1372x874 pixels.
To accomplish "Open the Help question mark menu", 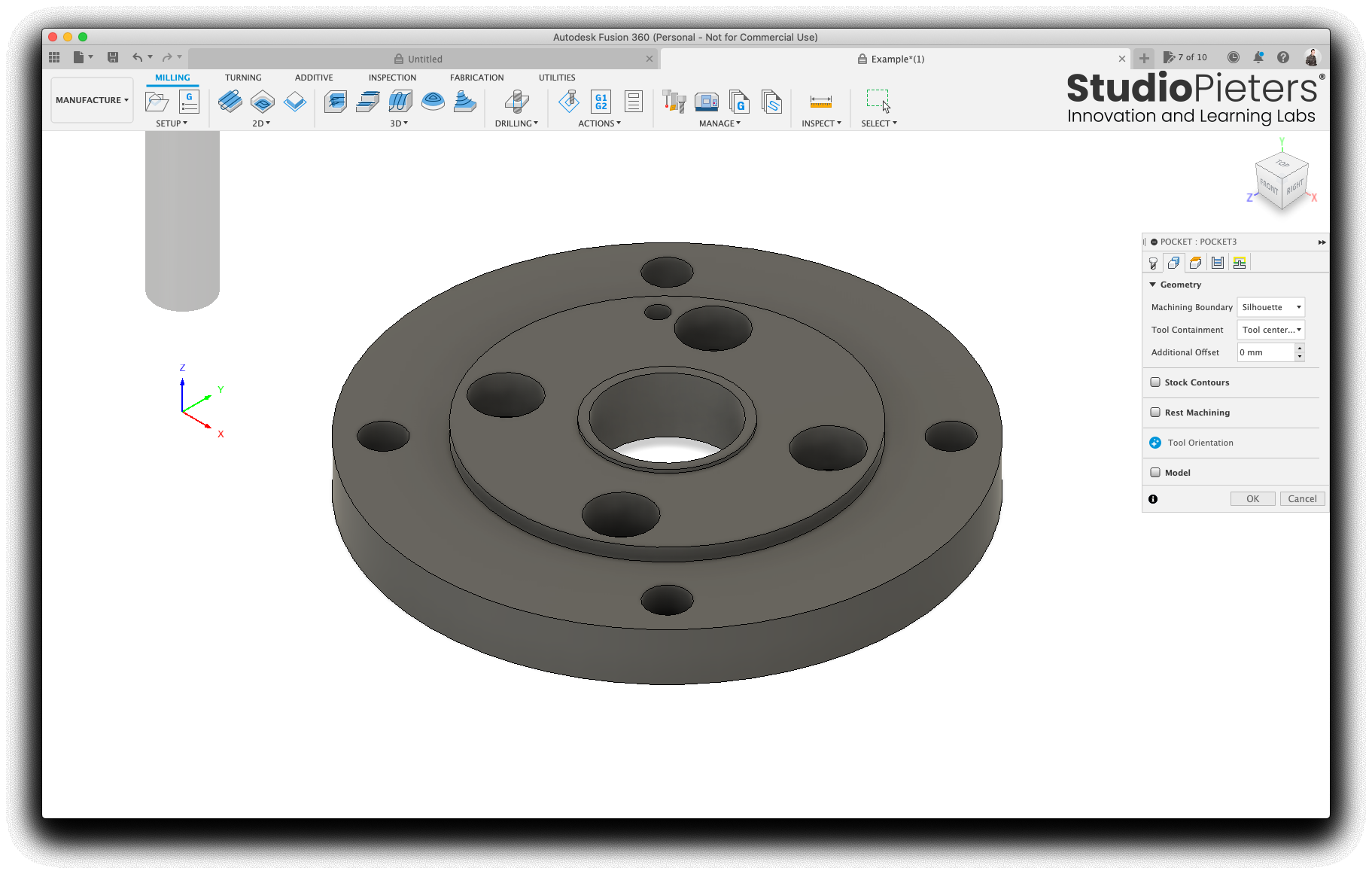I will coord(1283,57).
